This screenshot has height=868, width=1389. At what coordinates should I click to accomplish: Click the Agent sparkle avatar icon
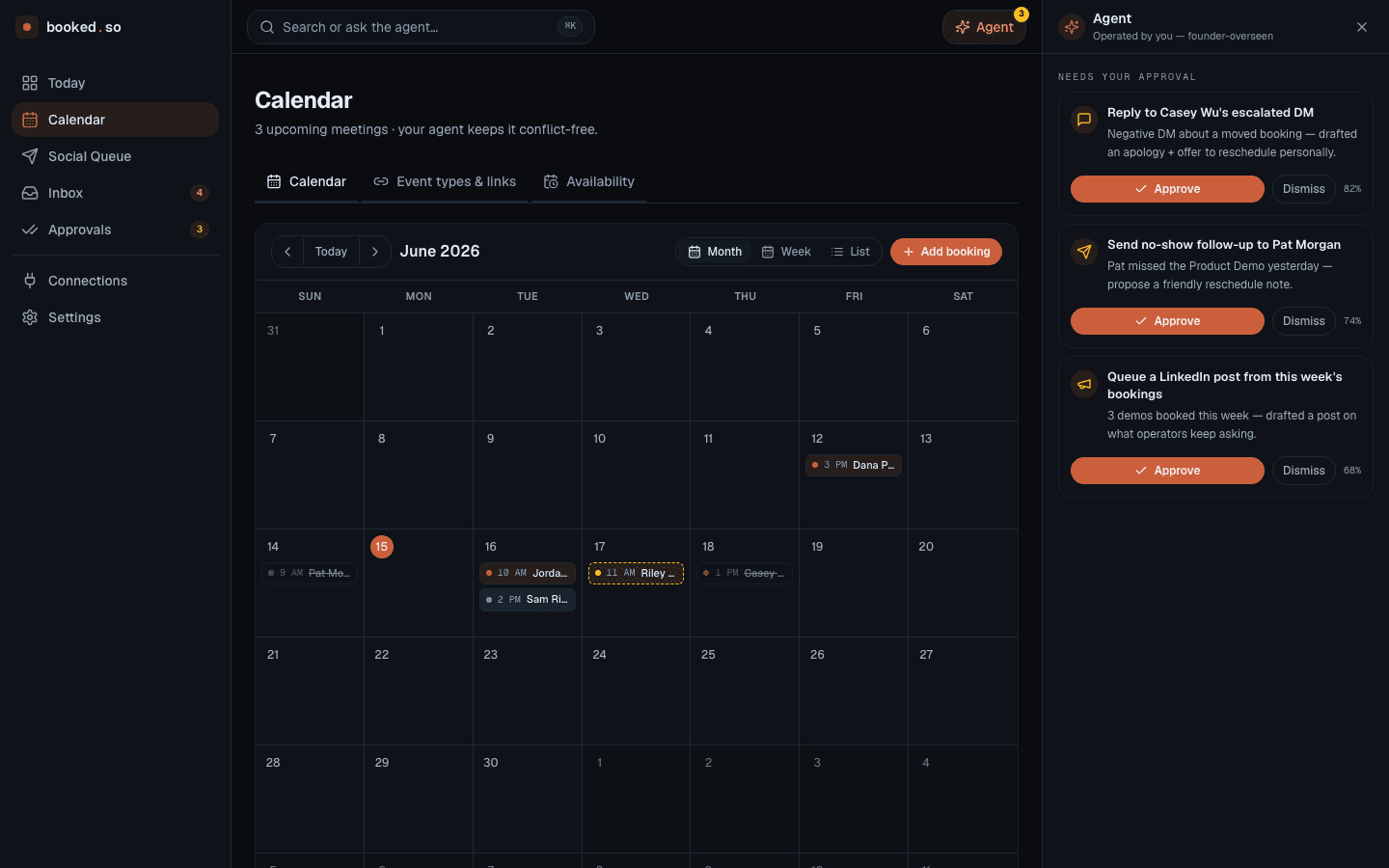[1072, 27]
